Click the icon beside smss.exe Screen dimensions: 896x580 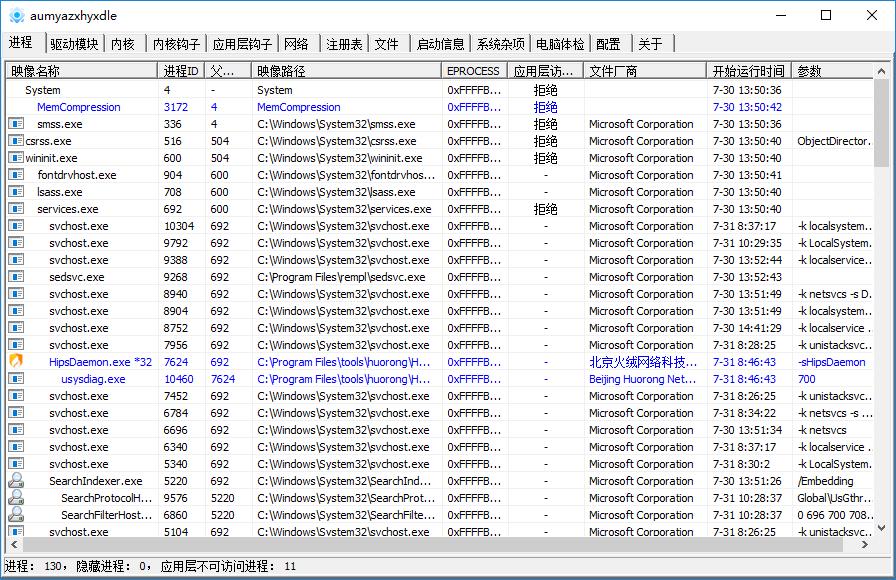coord(16,124)
